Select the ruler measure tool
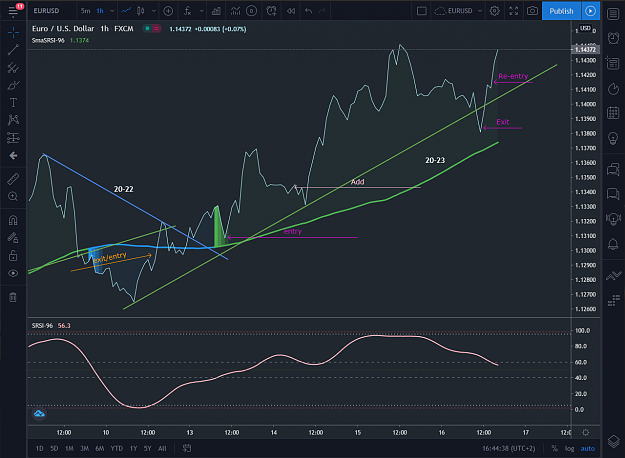The width and height of the screenshot is (625, 458). pyautogui.click(x=13, y=179)
